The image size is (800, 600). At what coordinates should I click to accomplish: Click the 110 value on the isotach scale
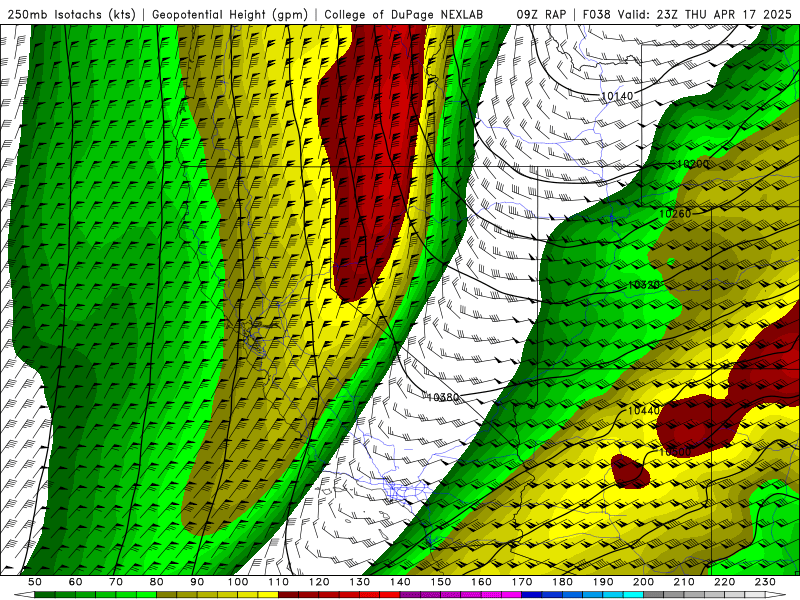[279, 582]
